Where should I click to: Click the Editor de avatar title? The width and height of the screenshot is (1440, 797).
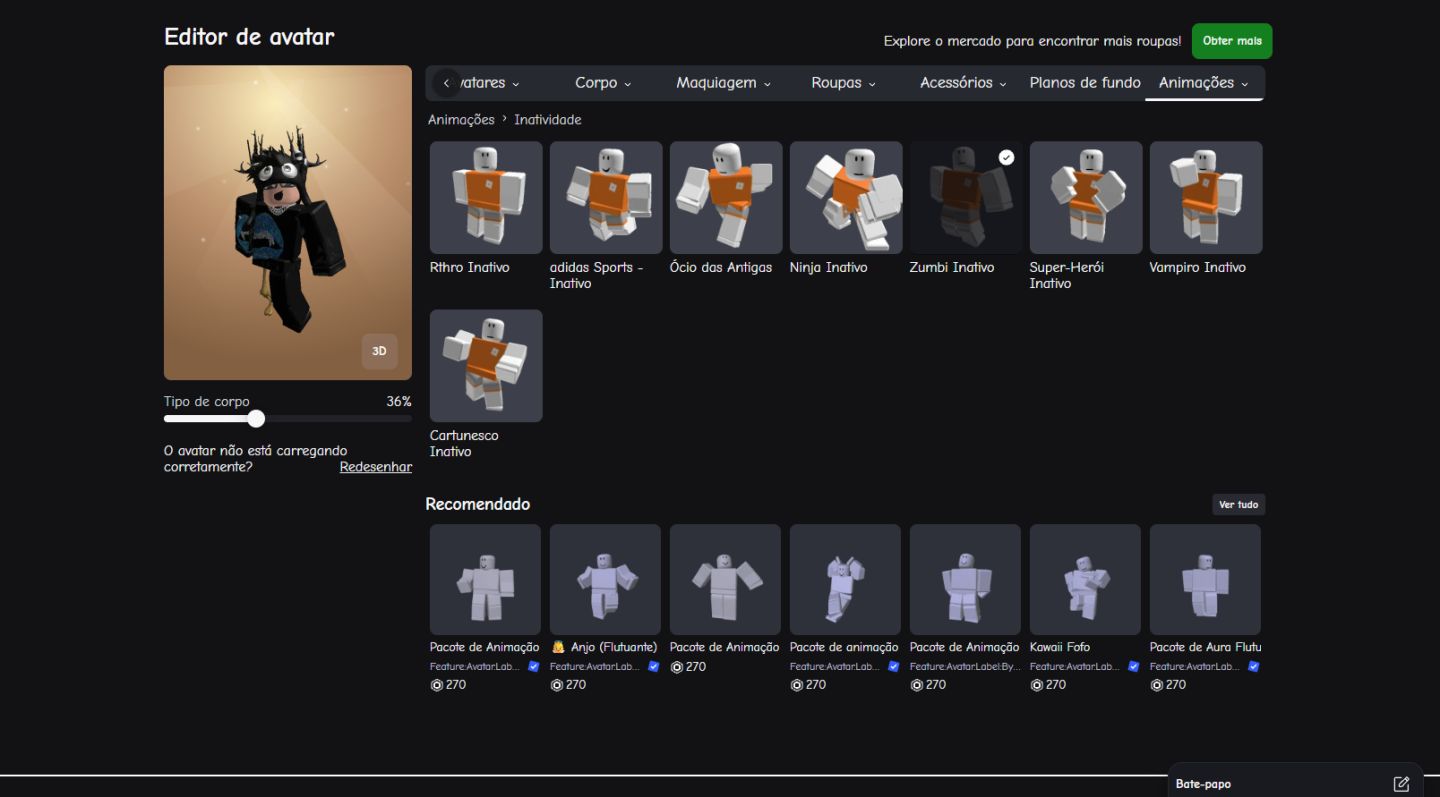pos(249,37)
